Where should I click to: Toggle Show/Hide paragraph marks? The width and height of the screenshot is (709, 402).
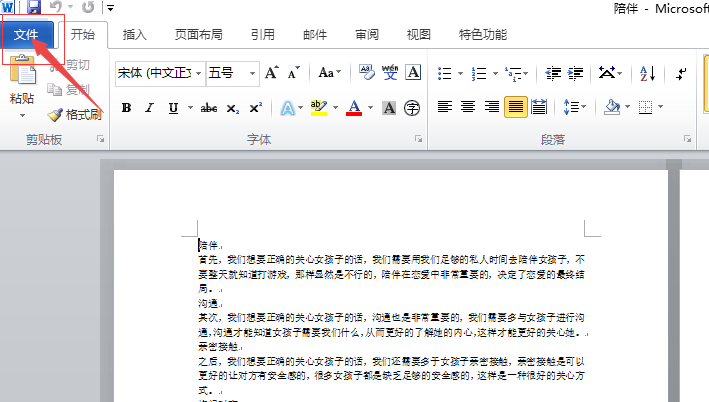tap(681, 73)
